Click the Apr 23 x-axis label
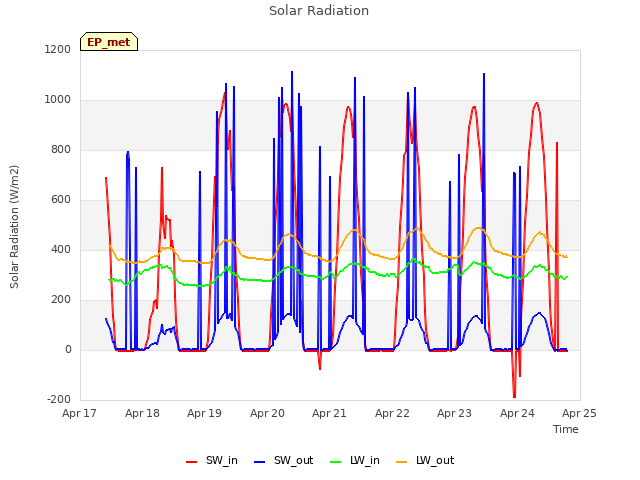The height and width of the screenshot is (480, 640). tap(454, 413)
